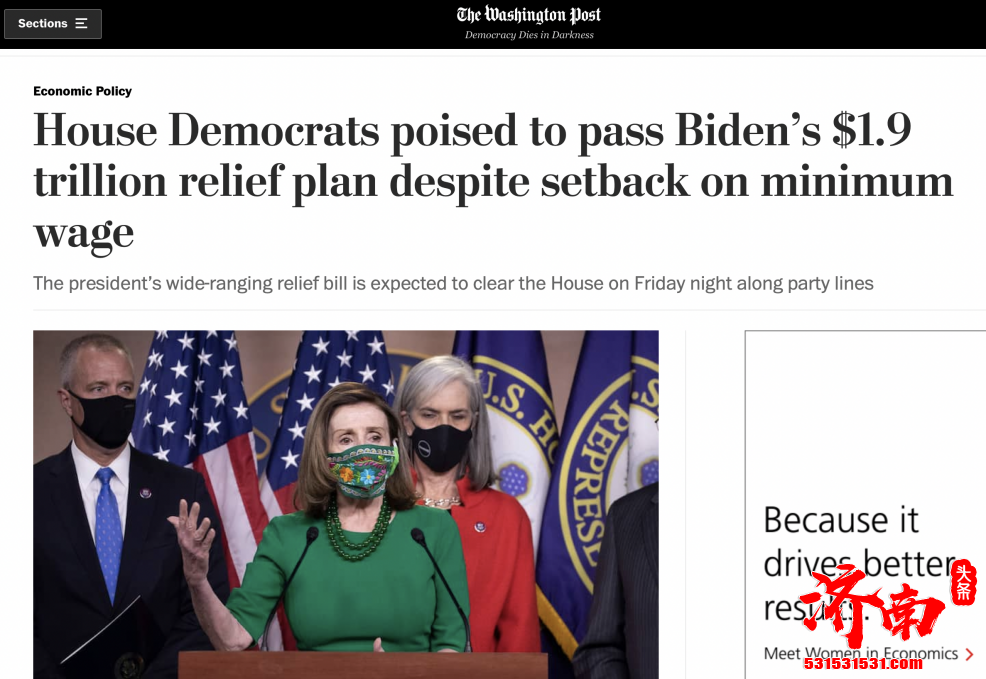
Task: Click the word wage in headline
Action: 84,234
